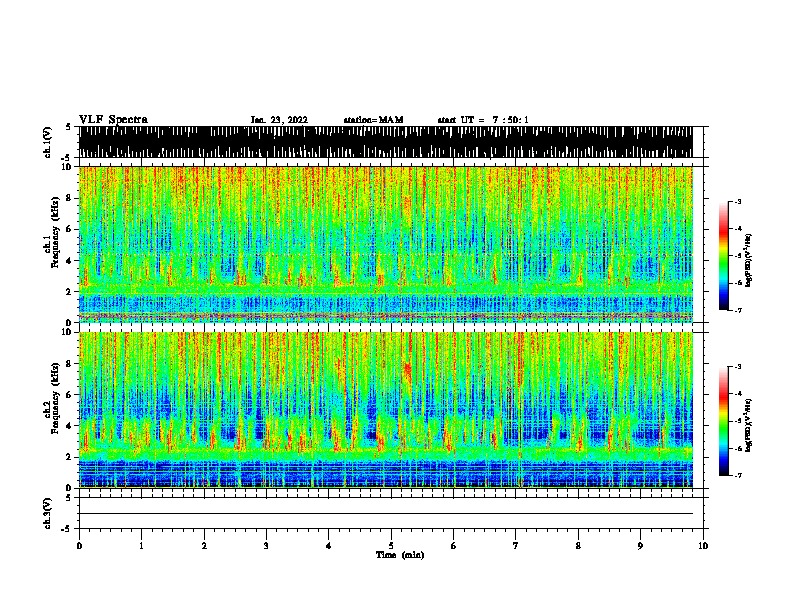Click the "-3" label on ch.1 color bar
Viewport: 792px width, 612px height.
tap(738, 201)
